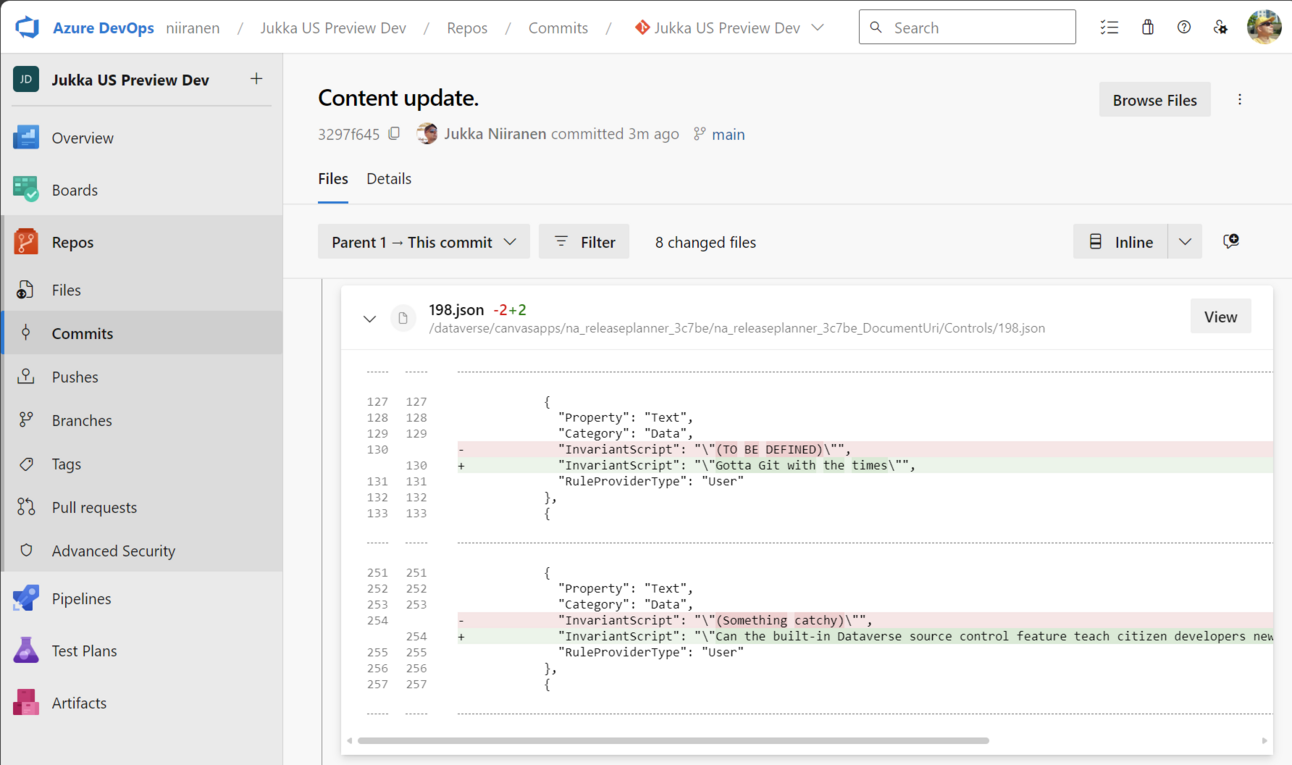
Task: Collapse the 198.json file diff chevron
Action: click(x=370, y=319)
